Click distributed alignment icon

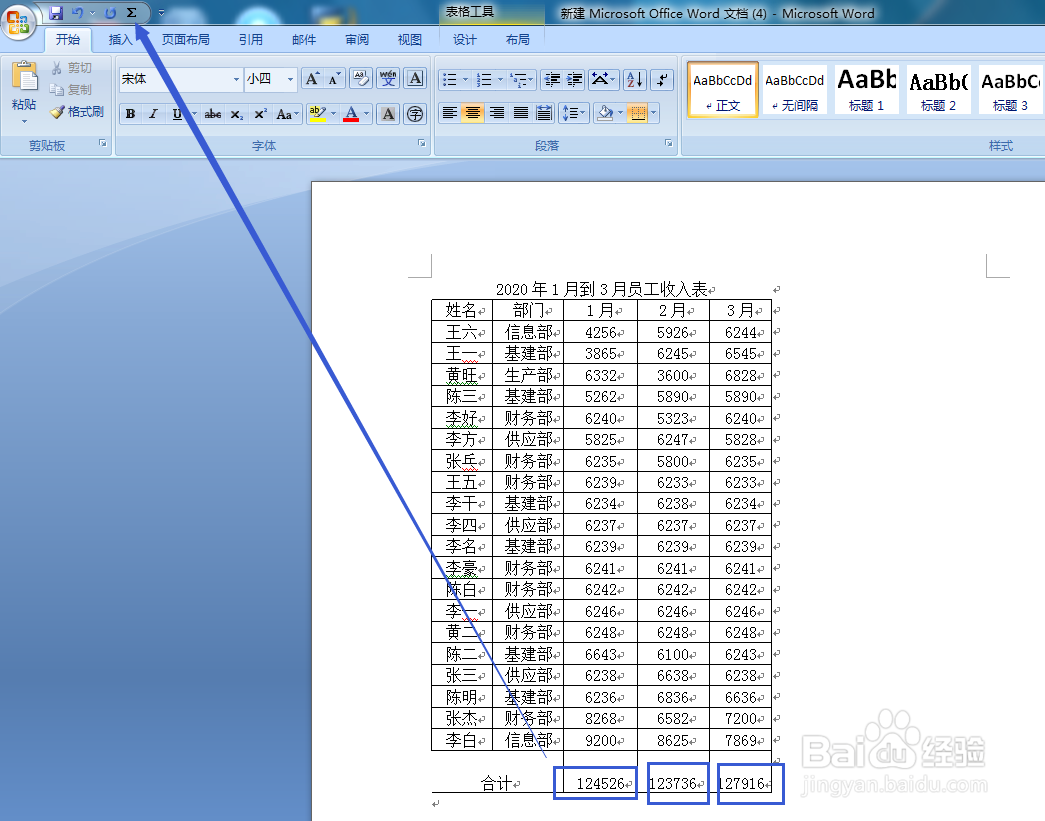coord(544,113)
